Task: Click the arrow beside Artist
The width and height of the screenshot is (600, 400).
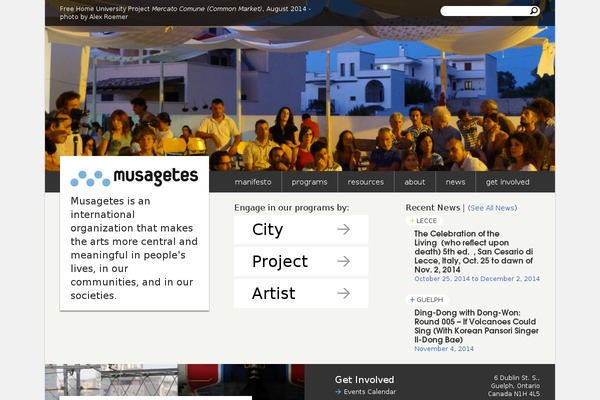Action: 343,293
